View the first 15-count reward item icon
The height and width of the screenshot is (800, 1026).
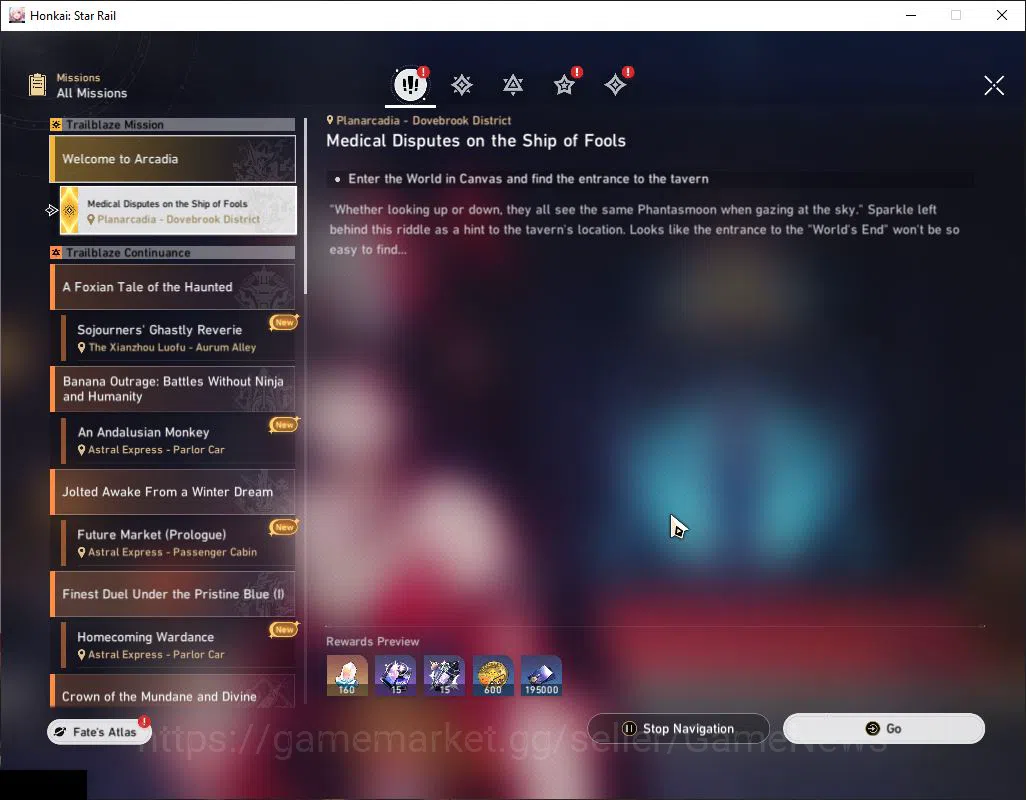coord(395,676)
